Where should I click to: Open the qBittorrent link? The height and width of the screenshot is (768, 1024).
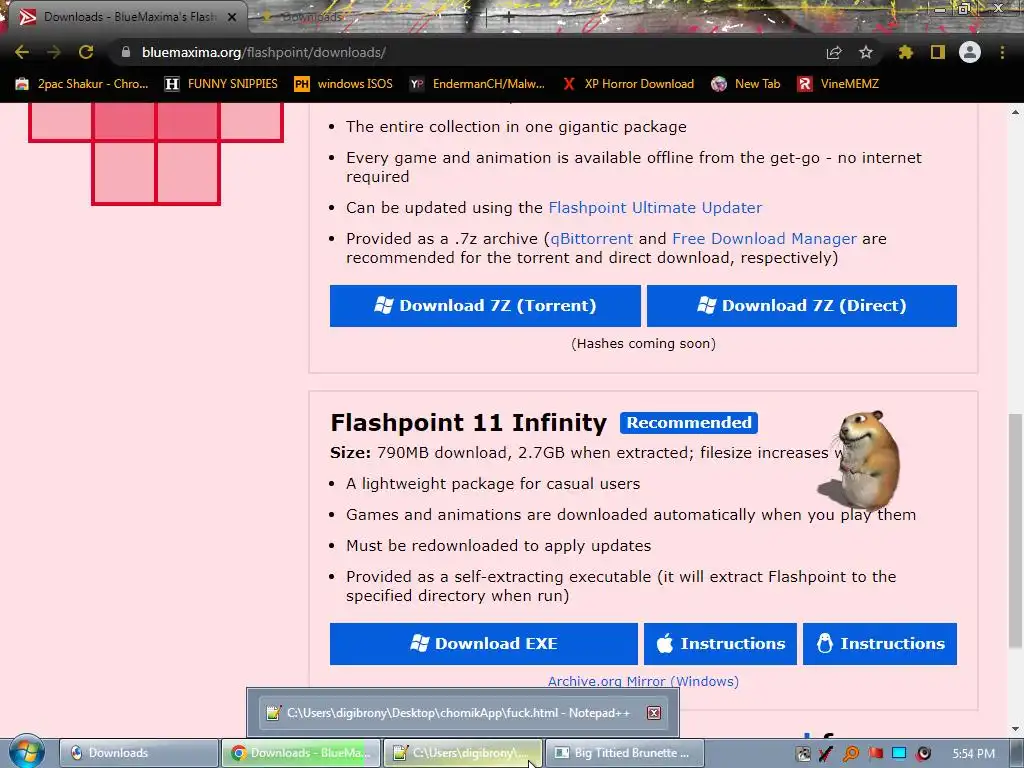pyautogui.click(x=592, y=238)
